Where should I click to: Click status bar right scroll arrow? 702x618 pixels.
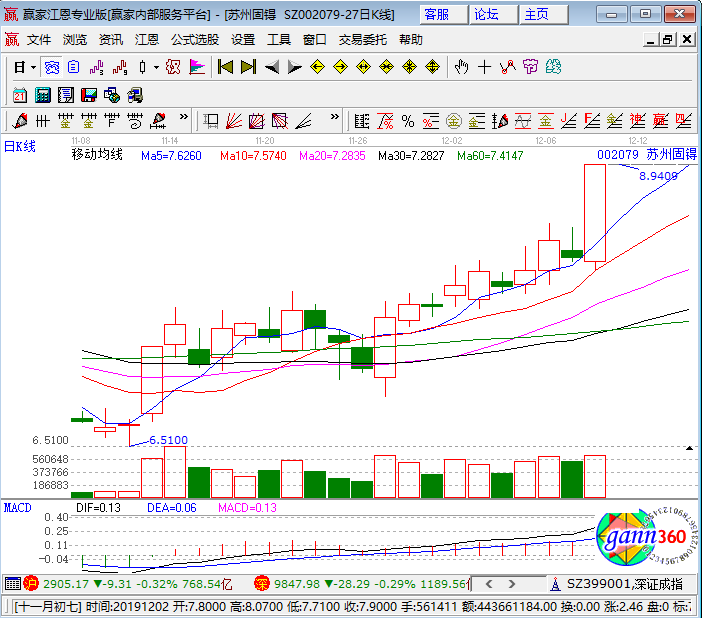click(511, 584)
